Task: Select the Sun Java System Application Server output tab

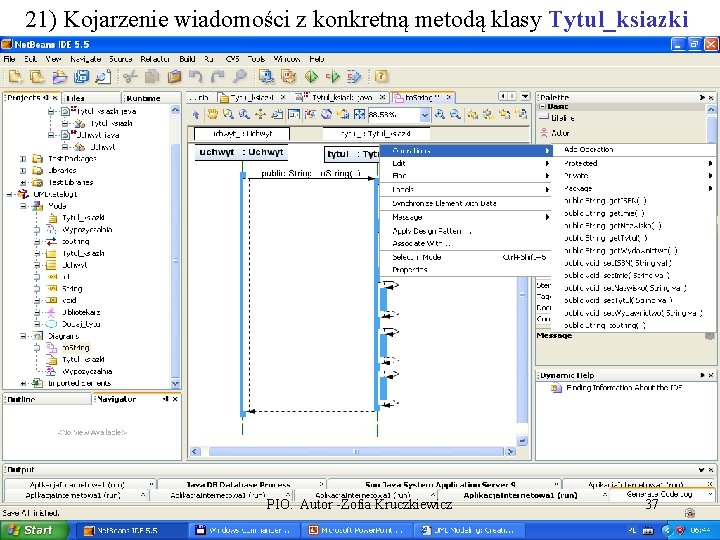Action: coord(444,484)
